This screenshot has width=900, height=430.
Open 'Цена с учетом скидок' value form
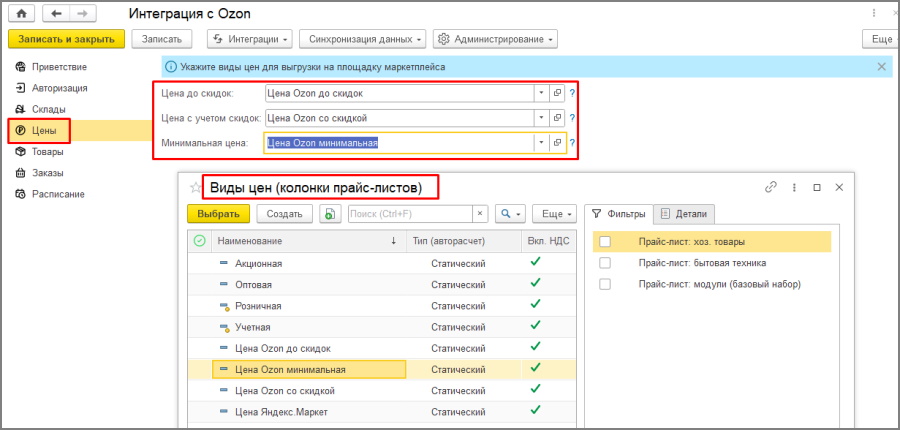point(557,118)
